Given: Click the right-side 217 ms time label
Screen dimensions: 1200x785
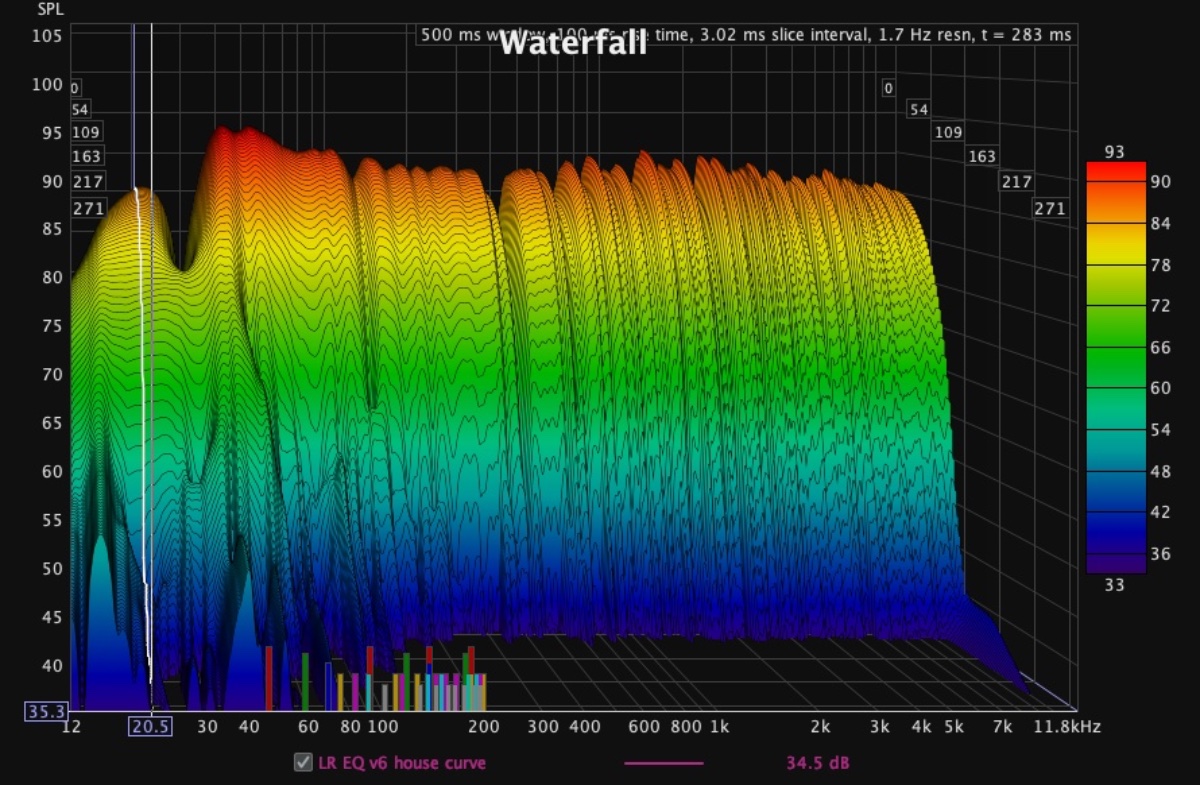Looking at the screenshot, I should (1016, 182).
